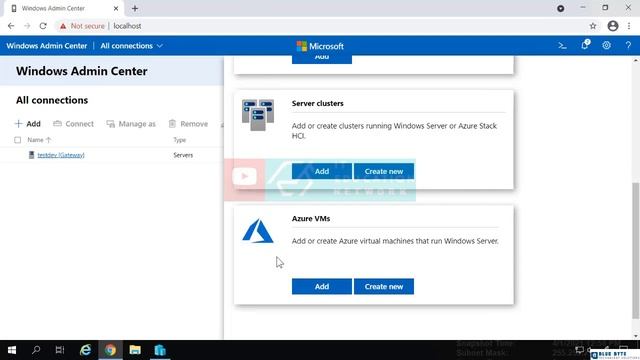The height and width of the screenshot is (360, 640).
Task: Launch Internet Explorer from taskbar
Action: (85, 350)
